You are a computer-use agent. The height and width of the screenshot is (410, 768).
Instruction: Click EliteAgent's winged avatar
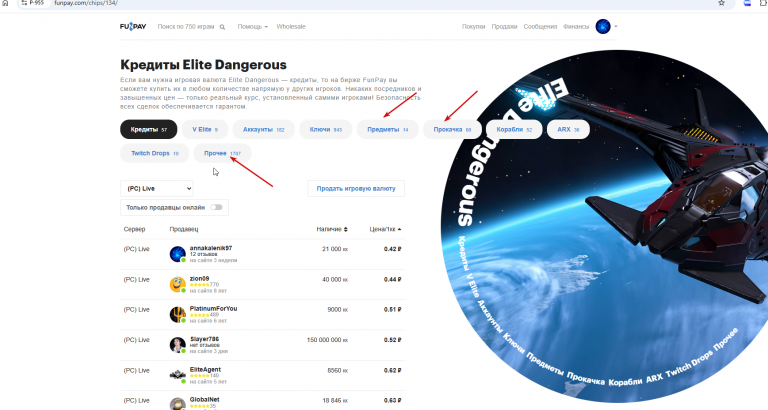[177, 375]
